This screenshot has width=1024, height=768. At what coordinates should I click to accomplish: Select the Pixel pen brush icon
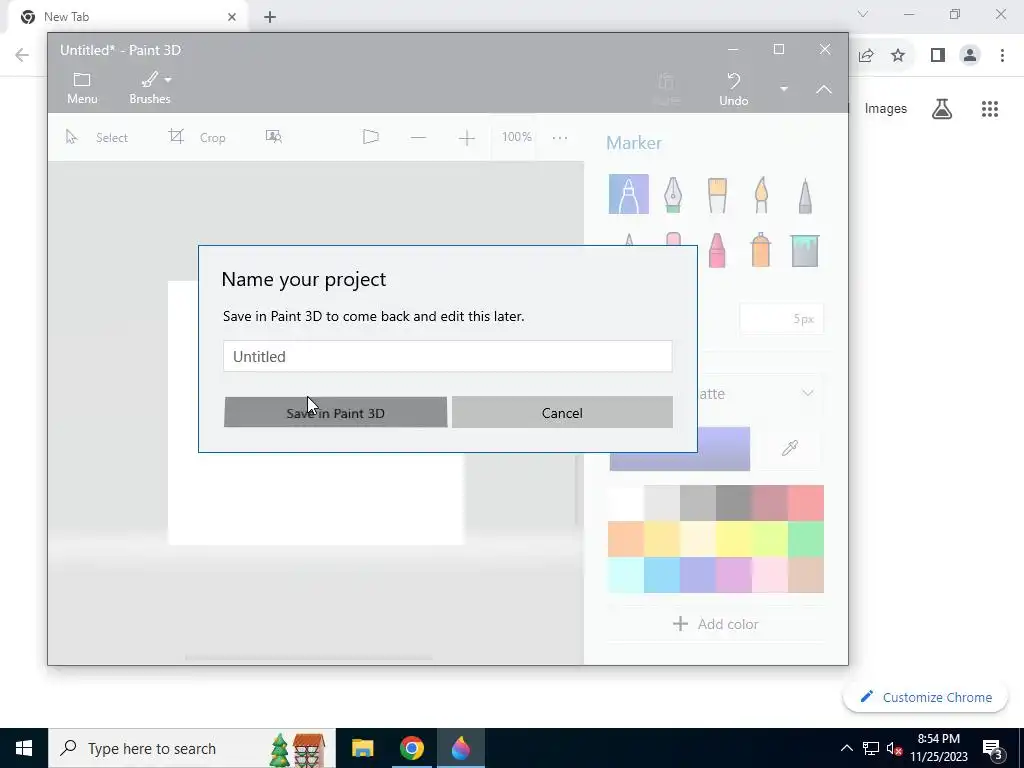coord(805,195)
